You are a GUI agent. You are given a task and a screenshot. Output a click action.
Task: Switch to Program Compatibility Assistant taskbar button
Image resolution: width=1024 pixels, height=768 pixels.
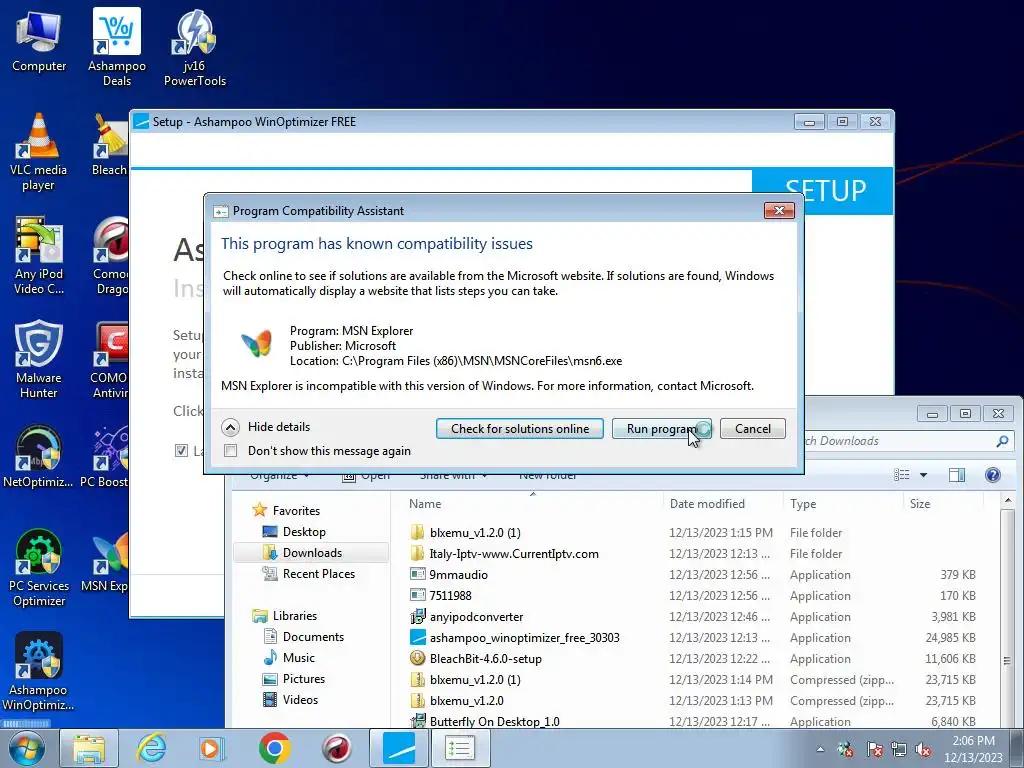460,748
